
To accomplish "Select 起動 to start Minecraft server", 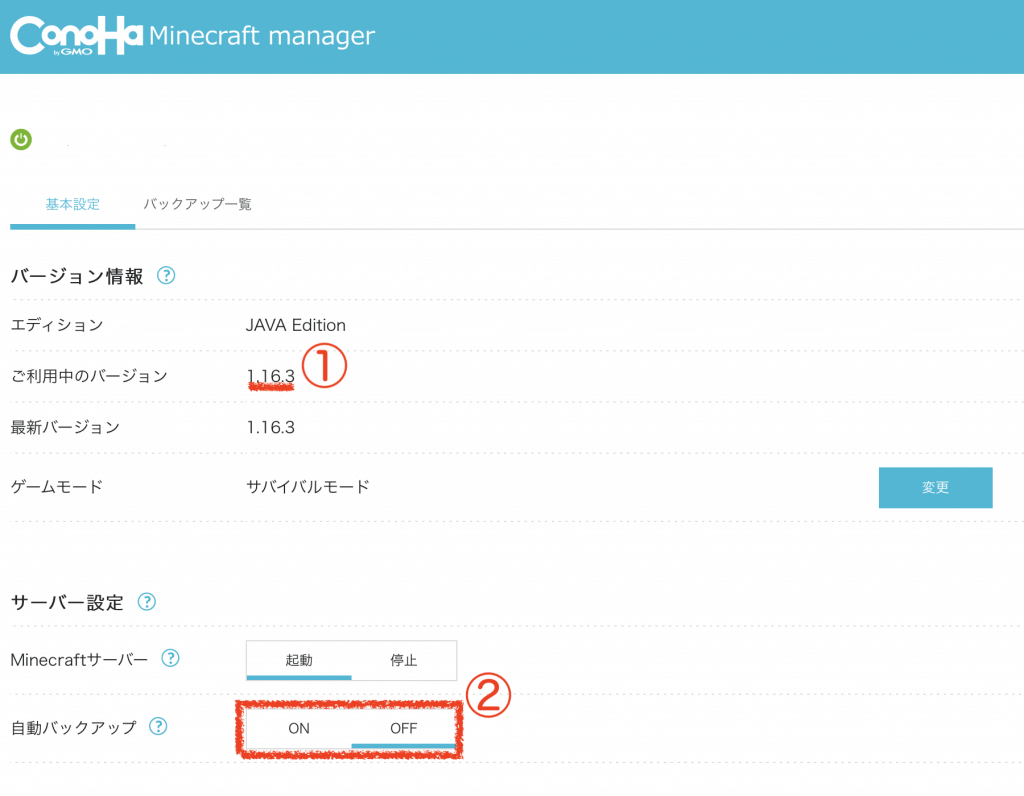I will coord(299,660).
